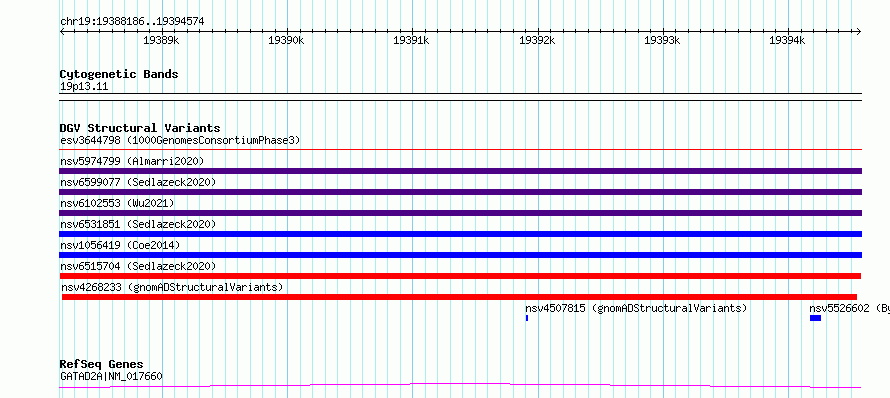Screen dimensions: 890x398
Task: Click the nsv5526602 label text
Action: tap(849, 308)
